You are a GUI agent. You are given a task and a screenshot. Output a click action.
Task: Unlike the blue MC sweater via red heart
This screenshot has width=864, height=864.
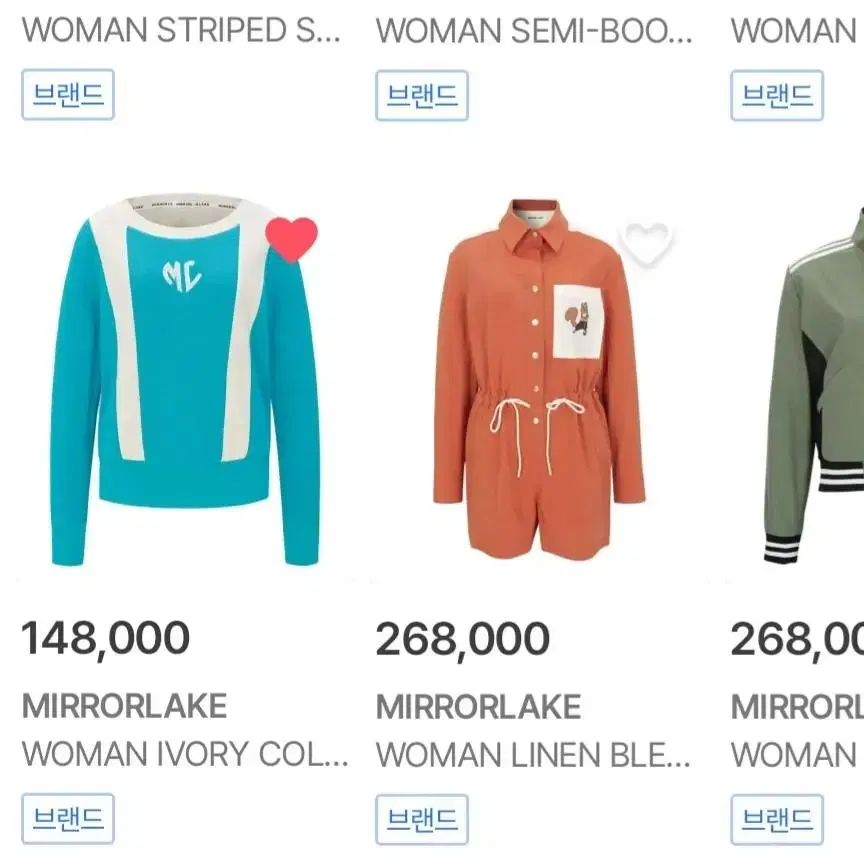(x=291, y=239)
